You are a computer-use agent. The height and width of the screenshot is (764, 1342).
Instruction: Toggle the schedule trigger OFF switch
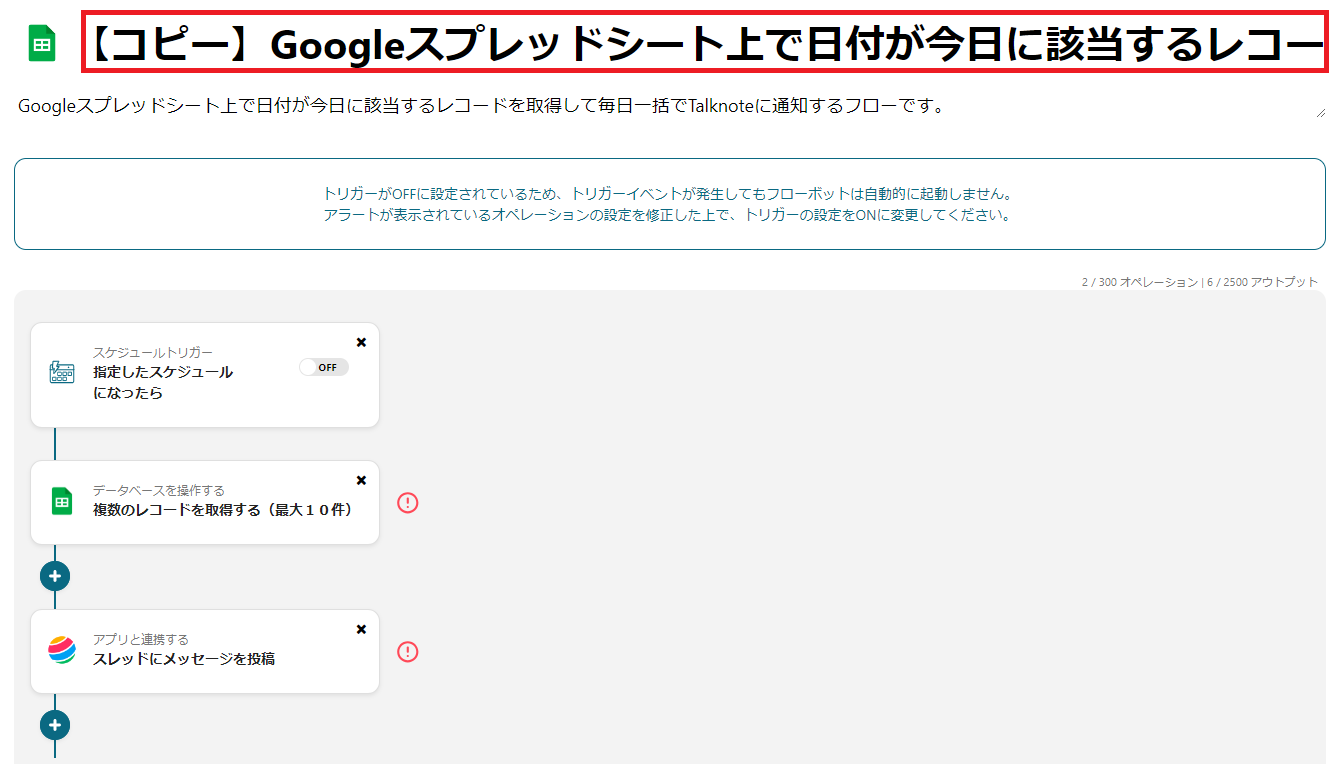(x=324, y=367)
